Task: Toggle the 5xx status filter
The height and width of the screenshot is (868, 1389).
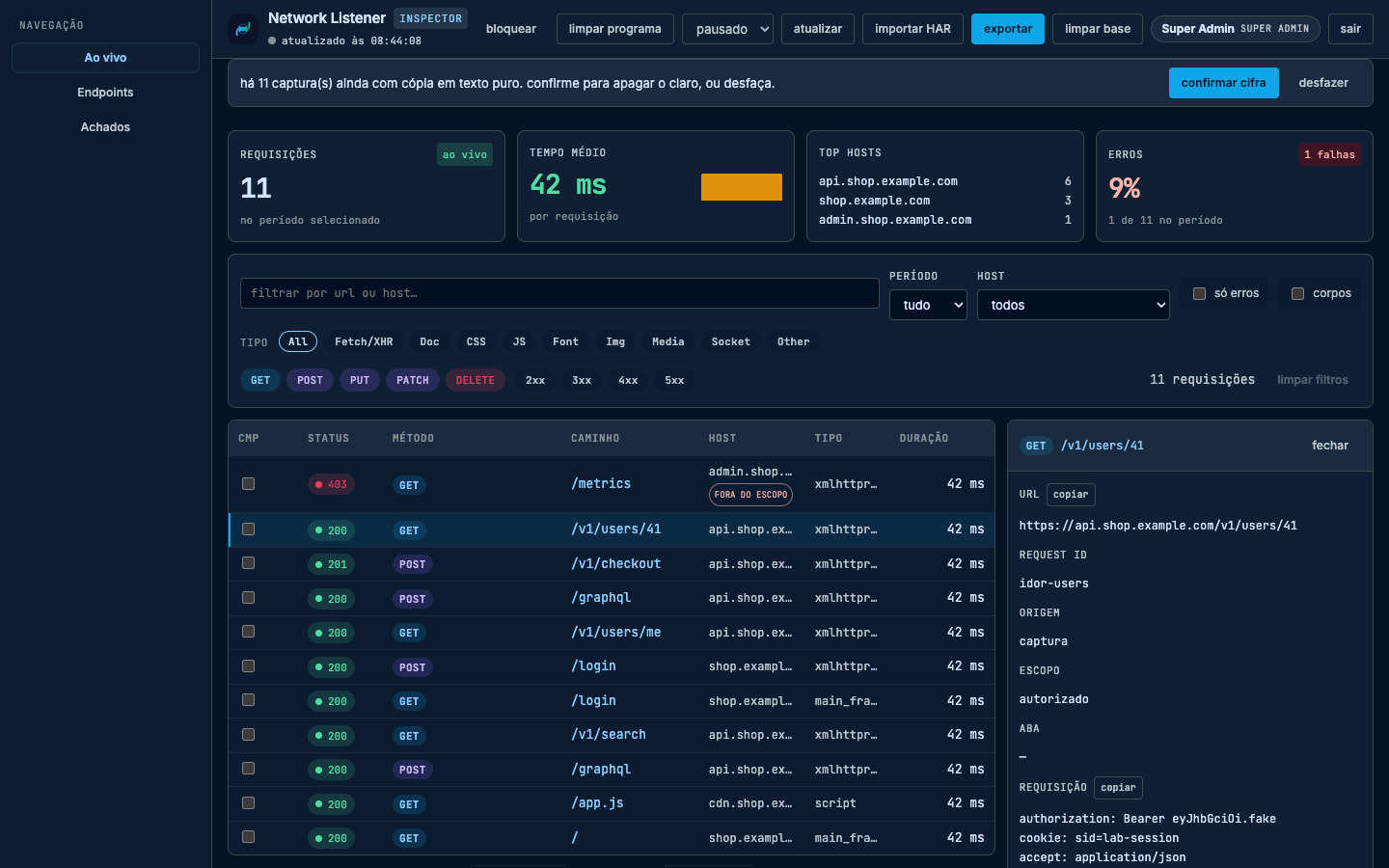Action: [674, 380]
